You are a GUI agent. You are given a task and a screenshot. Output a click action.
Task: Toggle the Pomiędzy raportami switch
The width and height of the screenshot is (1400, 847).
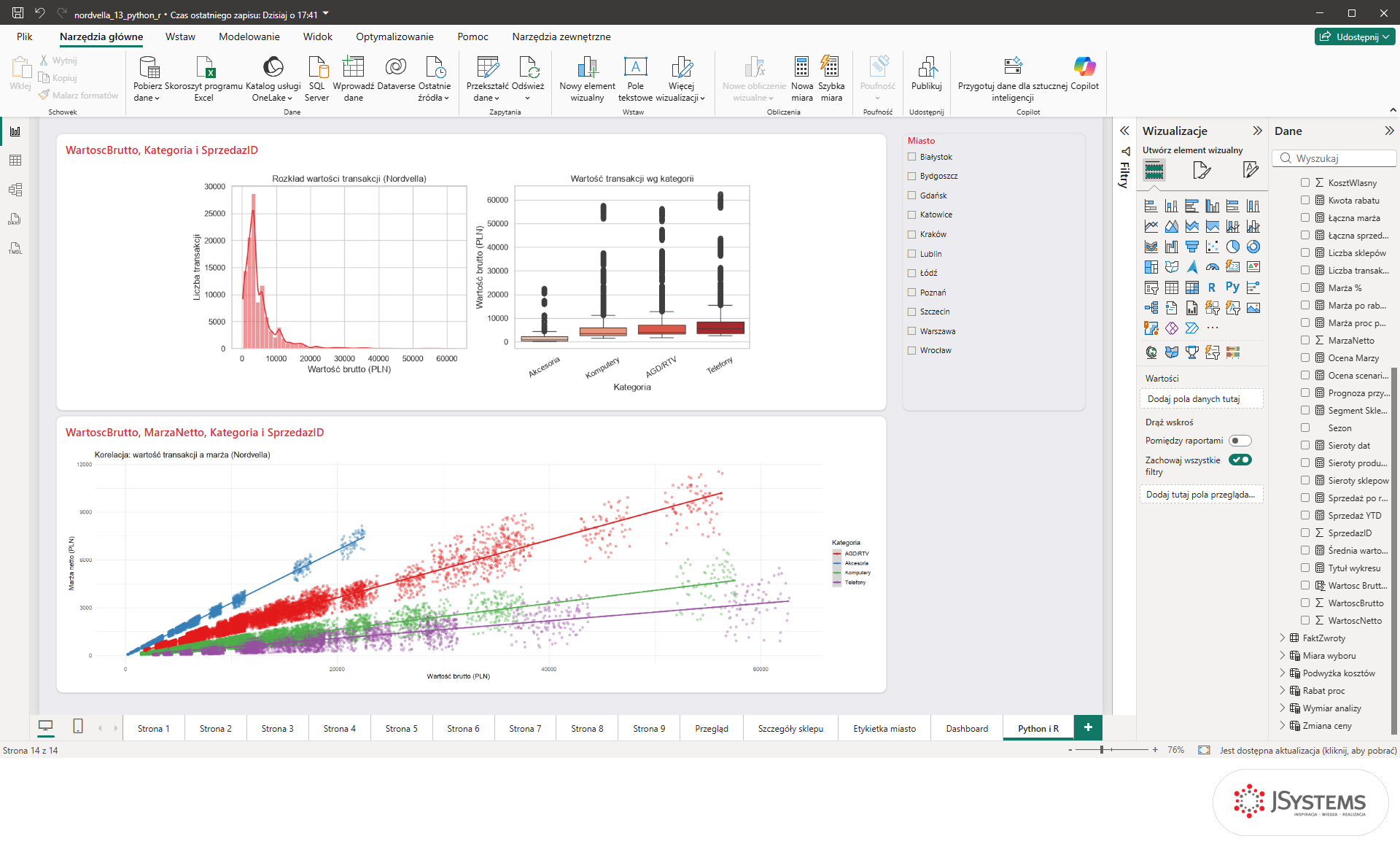1240,441
